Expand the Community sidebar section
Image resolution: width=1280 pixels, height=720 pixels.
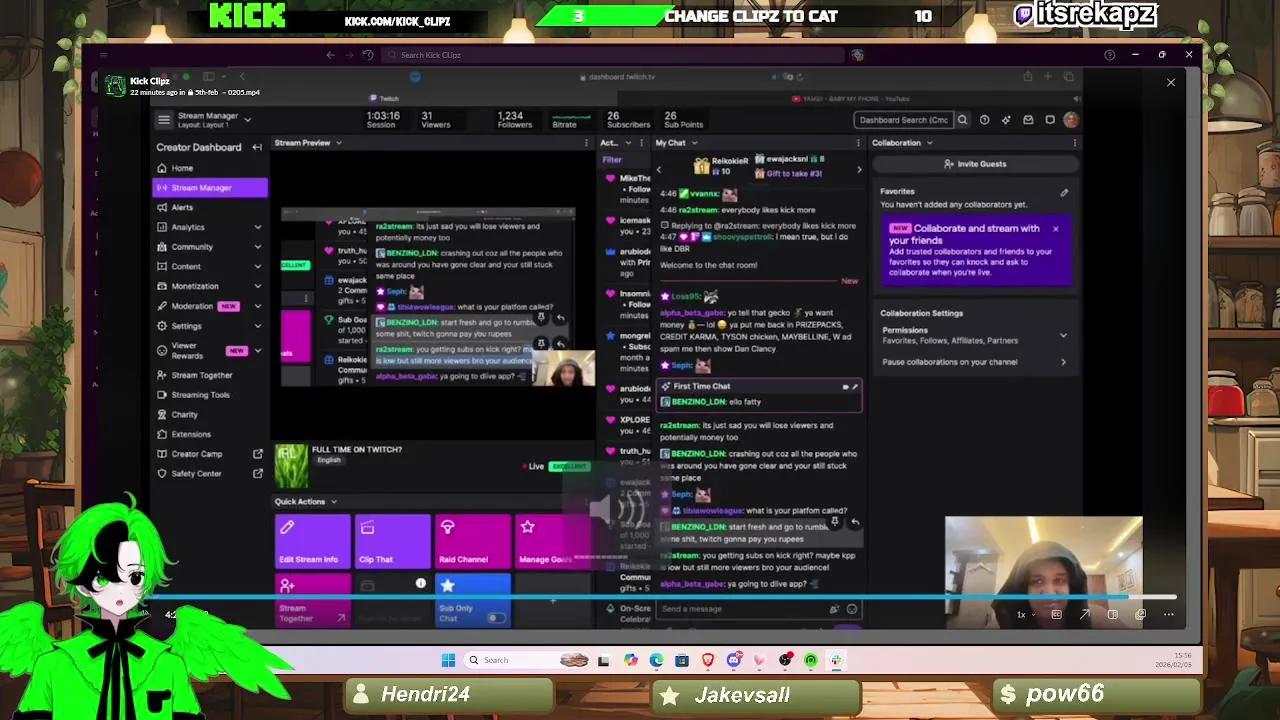tap(257, 247)
